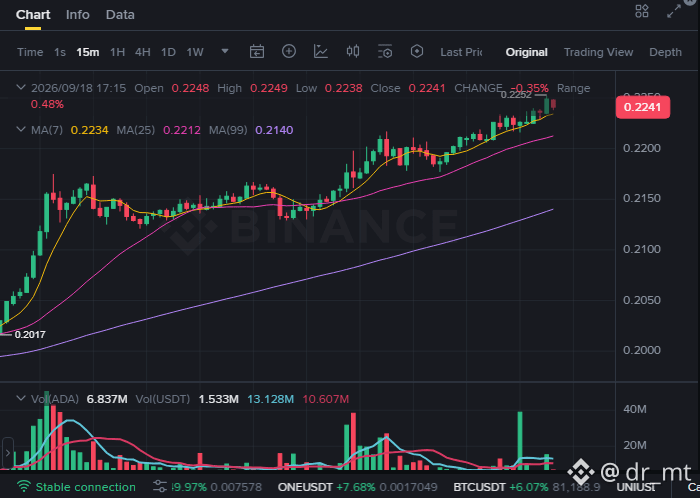Viewport: 700px width, 498px height.
Task: Click the hexagon chart preferences icon
Action: 417,51
